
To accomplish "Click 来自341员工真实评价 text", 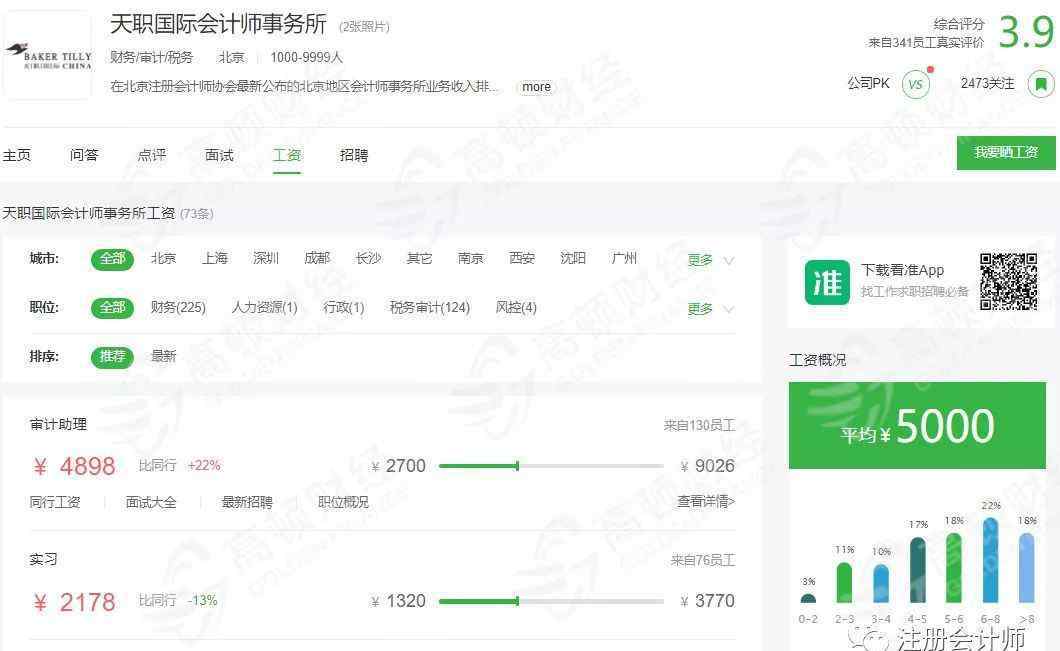I will (926, 43).
